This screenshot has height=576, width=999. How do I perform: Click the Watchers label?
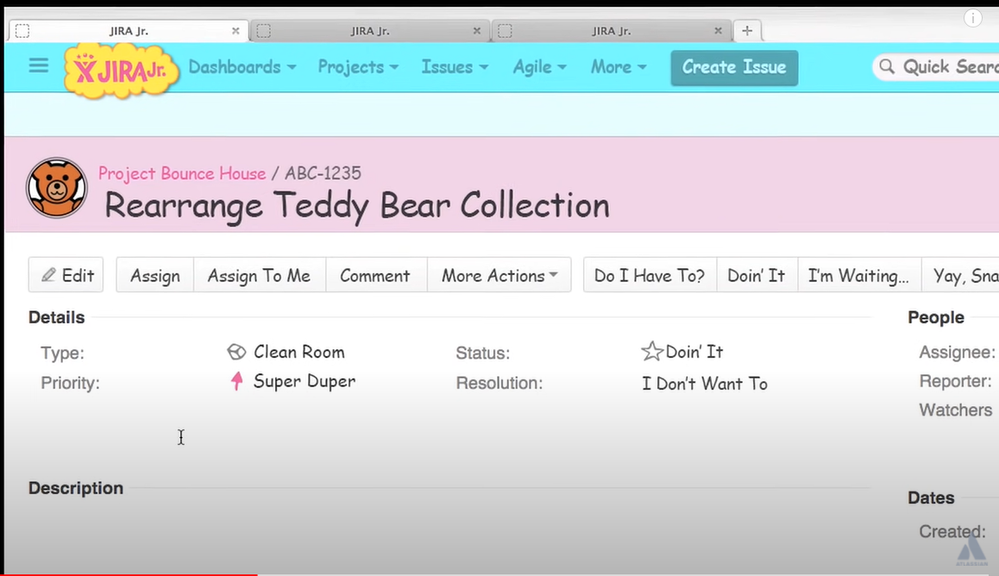[x=955, y=410]
